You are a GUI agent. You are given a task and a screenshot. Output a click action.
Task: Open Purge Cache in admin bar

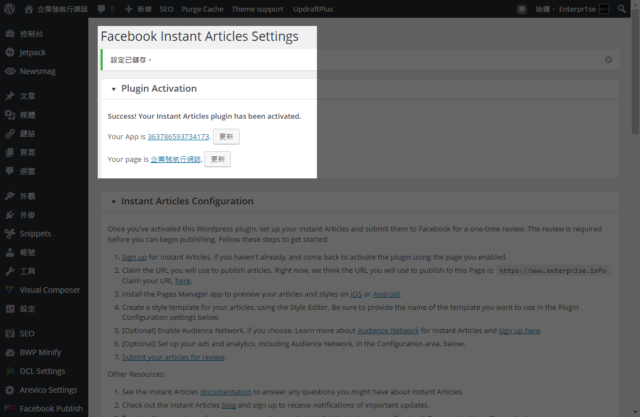pos(202,9)
